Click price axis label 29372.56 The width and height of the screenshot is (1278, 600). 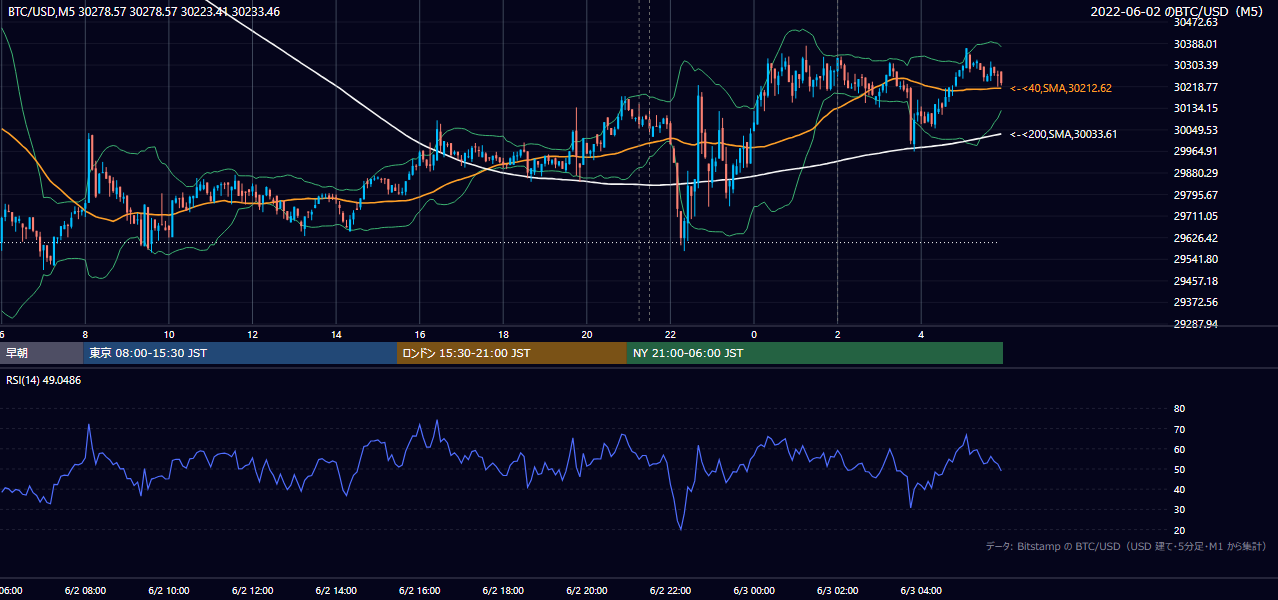[1195, 302]
